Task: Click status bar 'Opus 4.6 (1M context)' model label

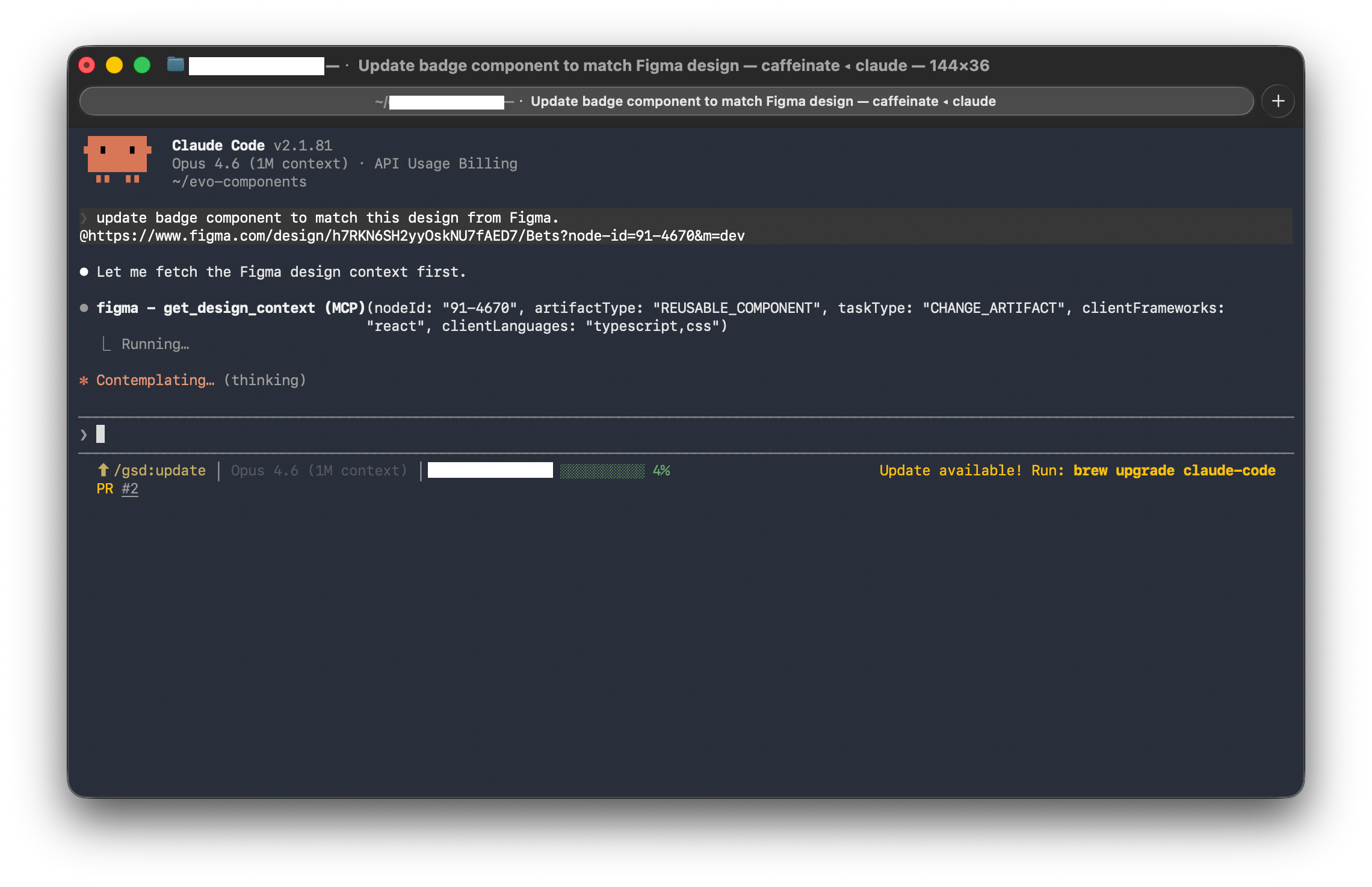Action: [x=319, y=471]
